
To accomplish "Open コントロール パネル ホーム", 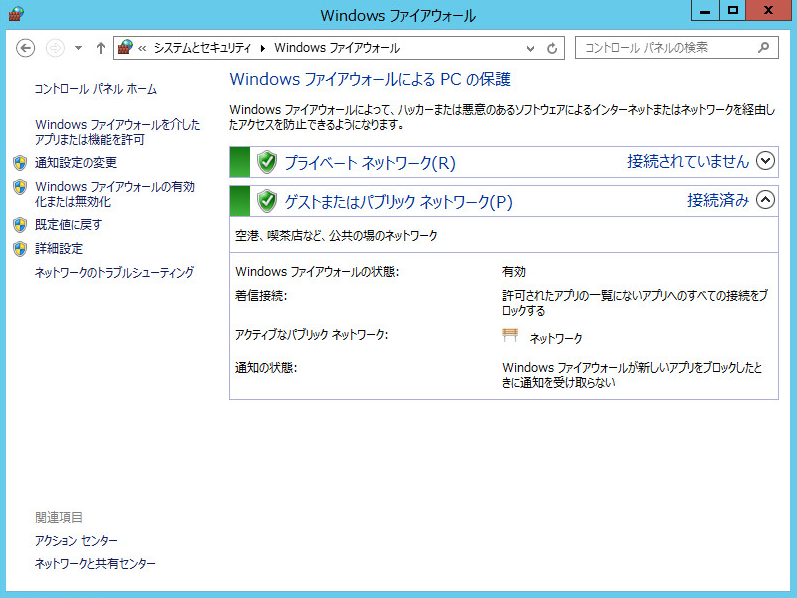I will (x=96, y=89).
